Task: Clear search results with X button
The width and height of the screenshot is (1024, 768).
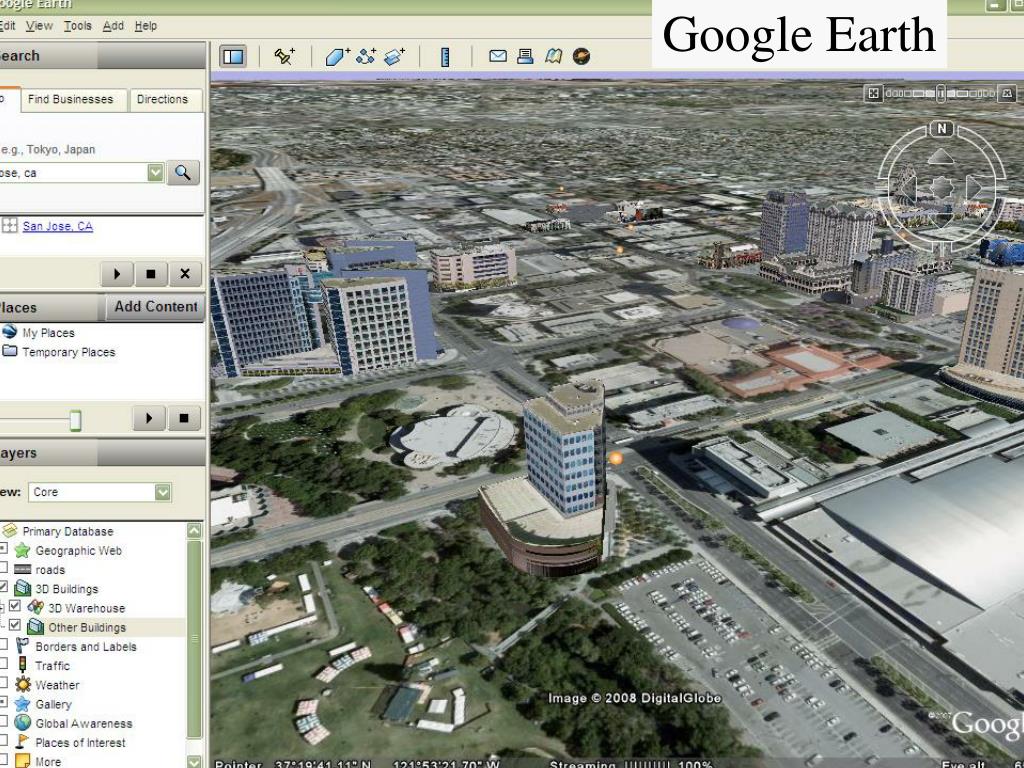Action: (x=185, y=274)
